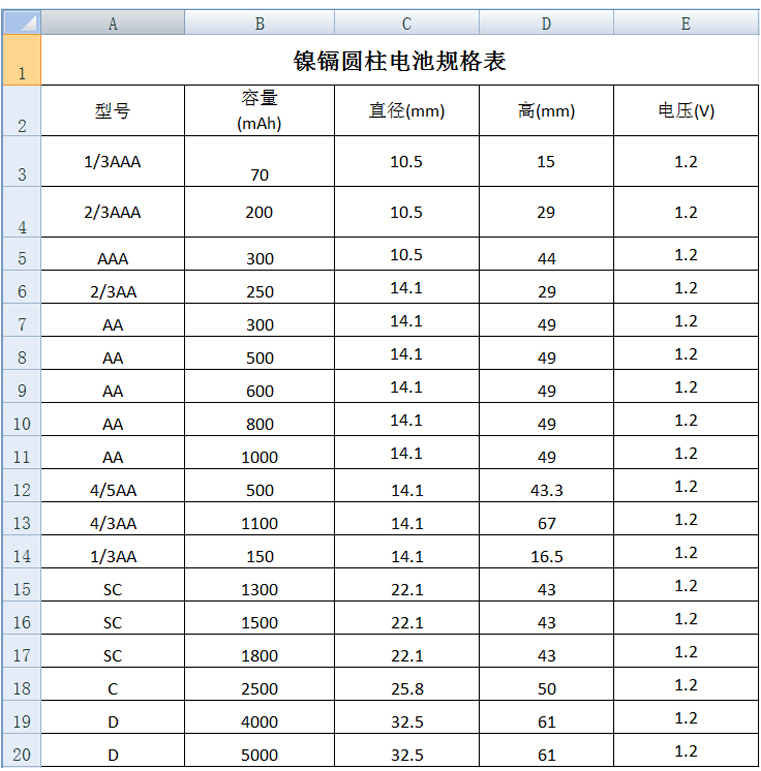Select capacity cell 1100
This screenshot has width=761, height=771.
tap(260, 518)
